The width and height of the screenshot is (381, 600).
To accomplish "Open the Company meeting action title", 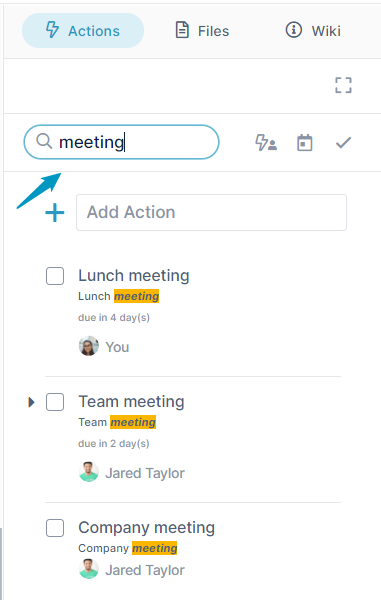I will click(x=147, y=528).
